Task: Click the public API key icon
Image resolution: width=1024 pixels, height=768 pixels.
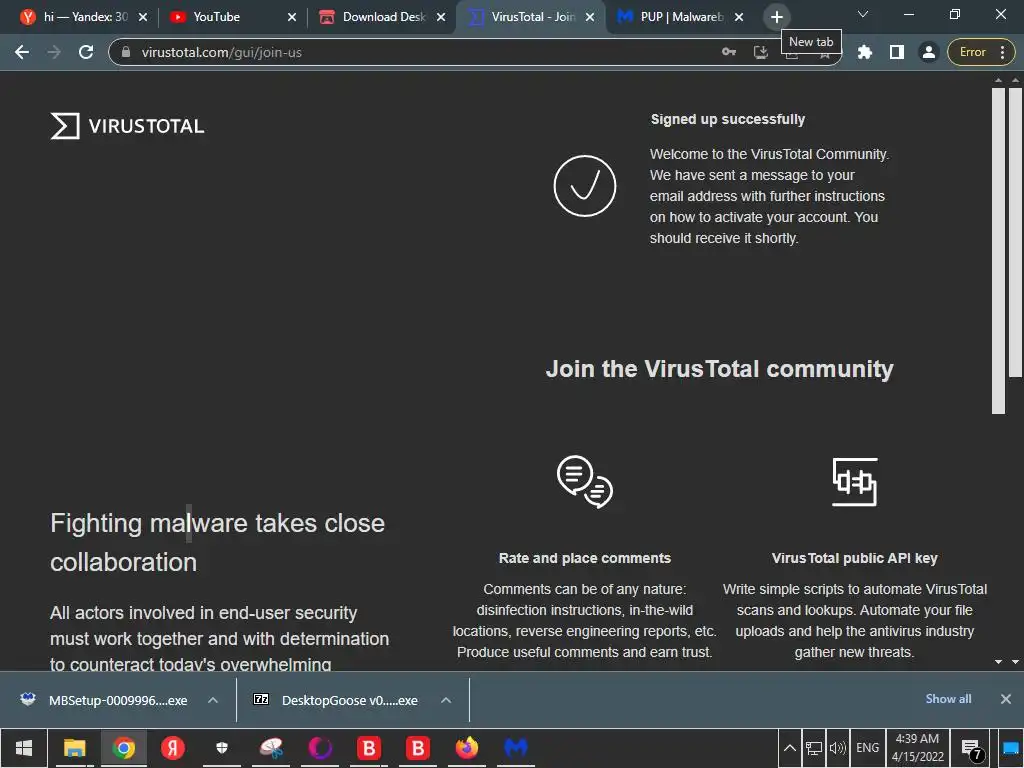Action: click(x=854, y=482)
